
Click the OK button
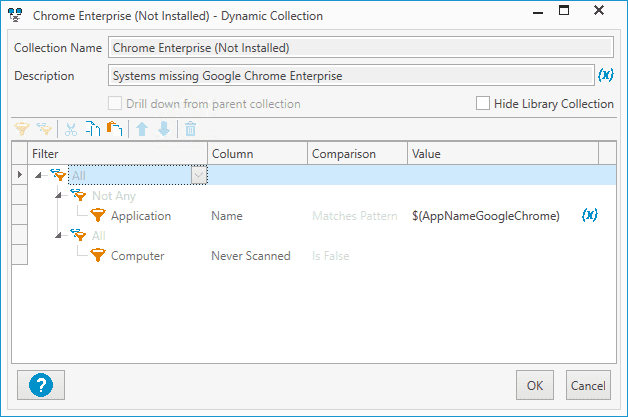pos(535,385)
